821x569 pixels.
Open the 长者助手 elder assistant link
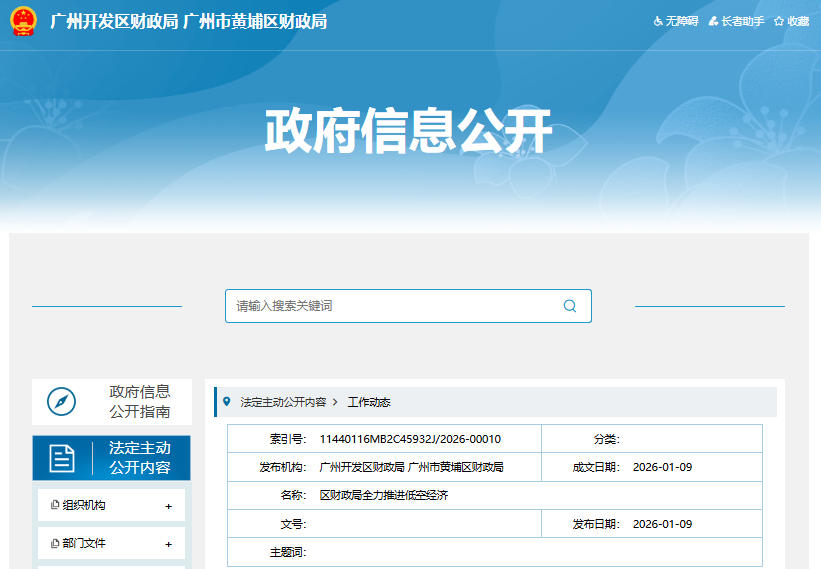point(736,21)
